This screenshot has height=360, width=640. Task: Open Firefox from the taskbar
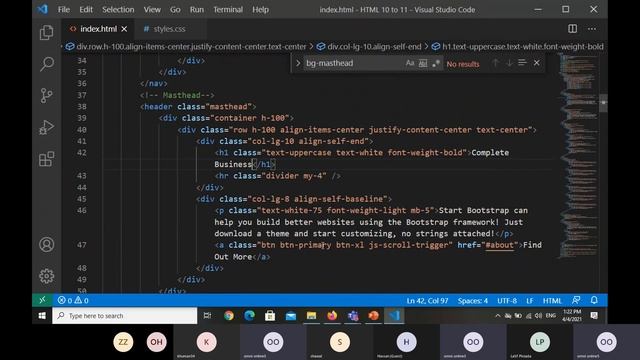332,316
